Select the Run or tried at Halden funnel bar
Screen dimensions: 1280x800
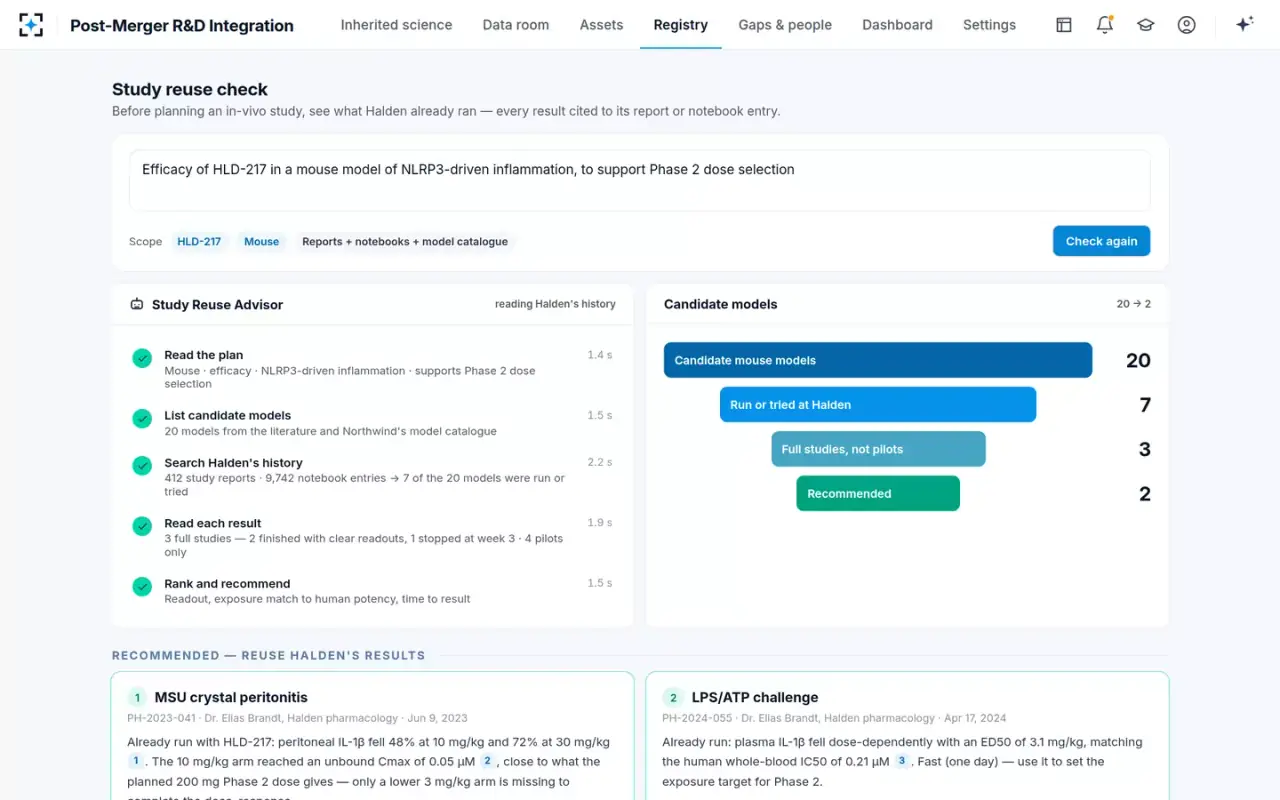(878, 405)
